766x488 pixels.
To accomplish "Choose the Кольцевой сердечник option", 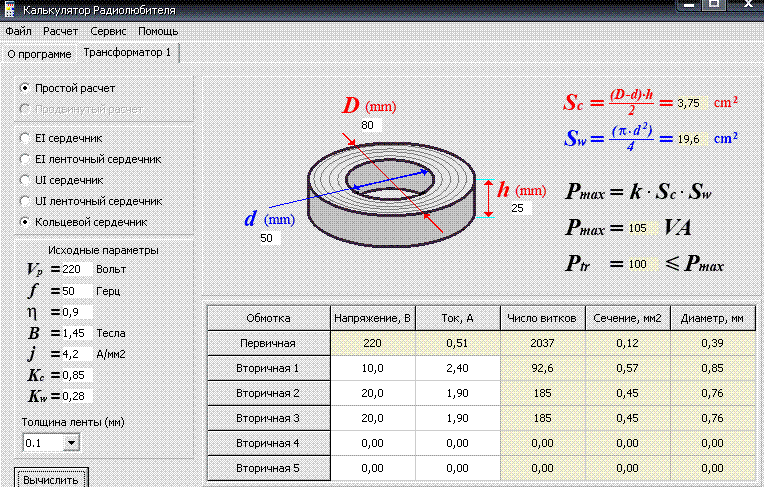I will pyautogui.click(x=25, y=221).
